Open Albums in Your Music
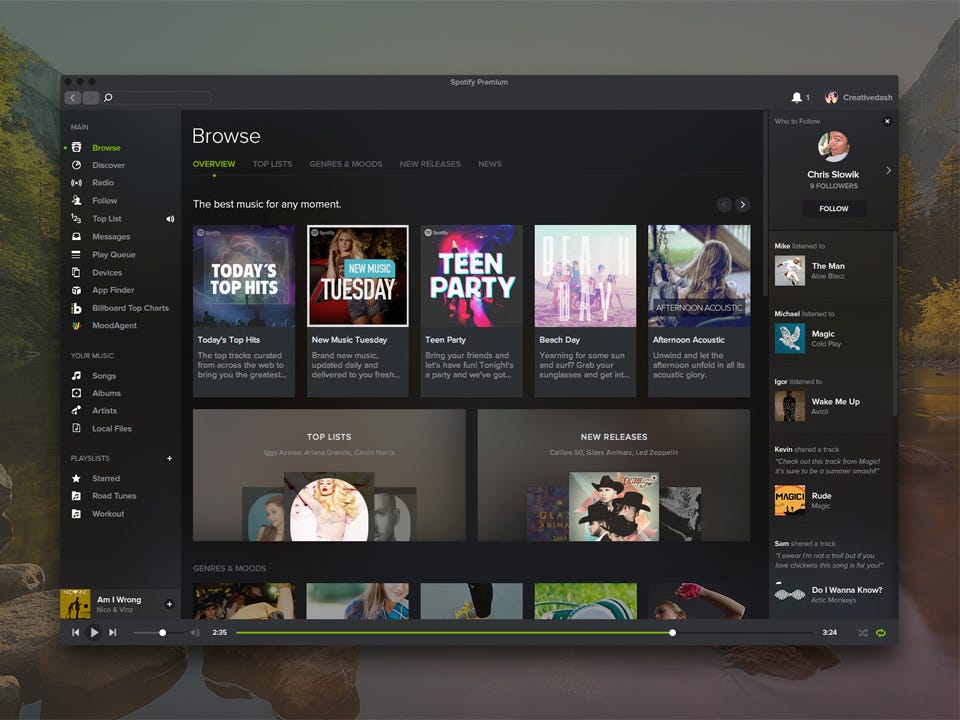This screenshot has height=720, width=960. click(x=107, y=393)
